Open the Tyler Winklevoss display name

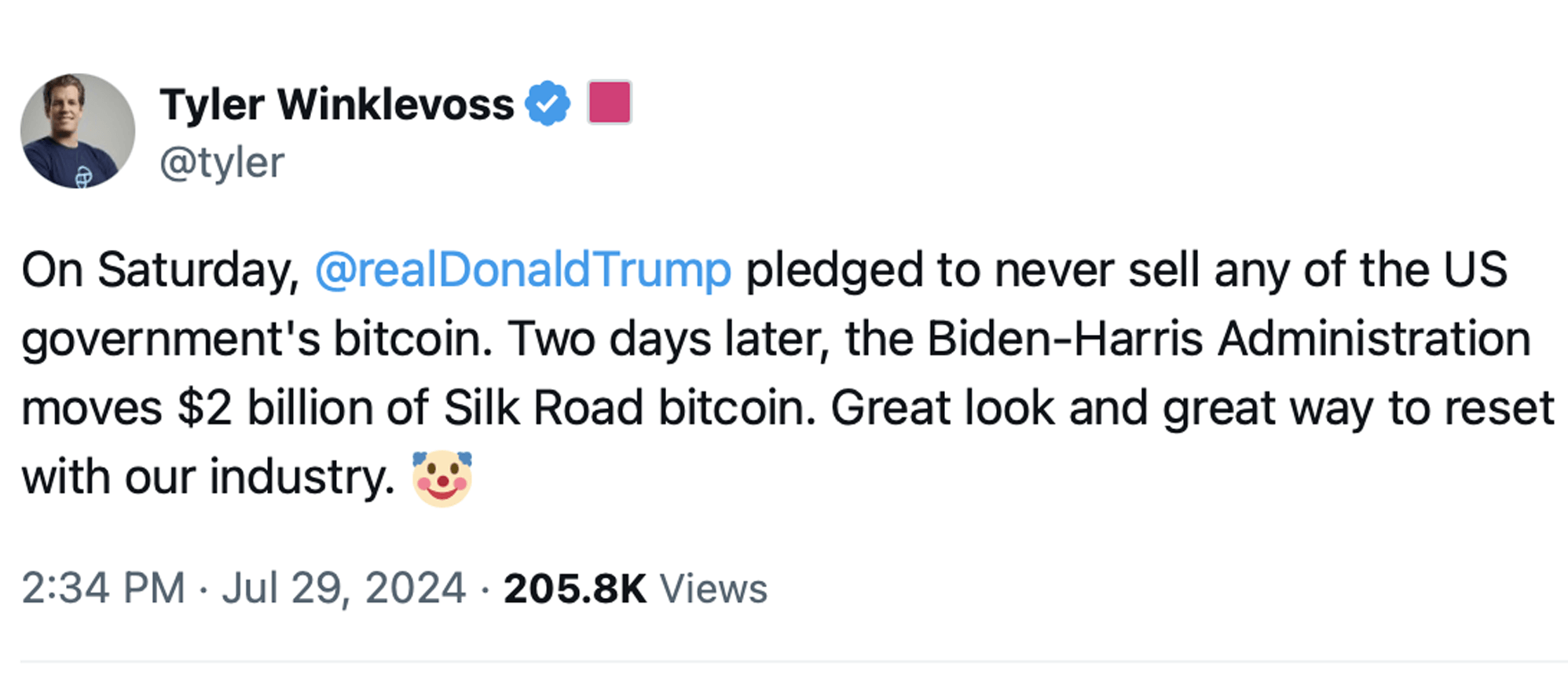(x=336, y=105)
